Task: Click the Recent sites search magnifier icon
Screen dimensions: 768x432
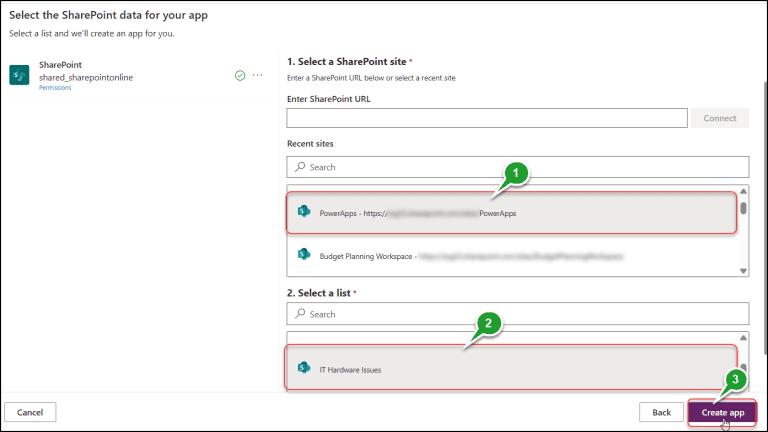Action: (x=300, y=167)
